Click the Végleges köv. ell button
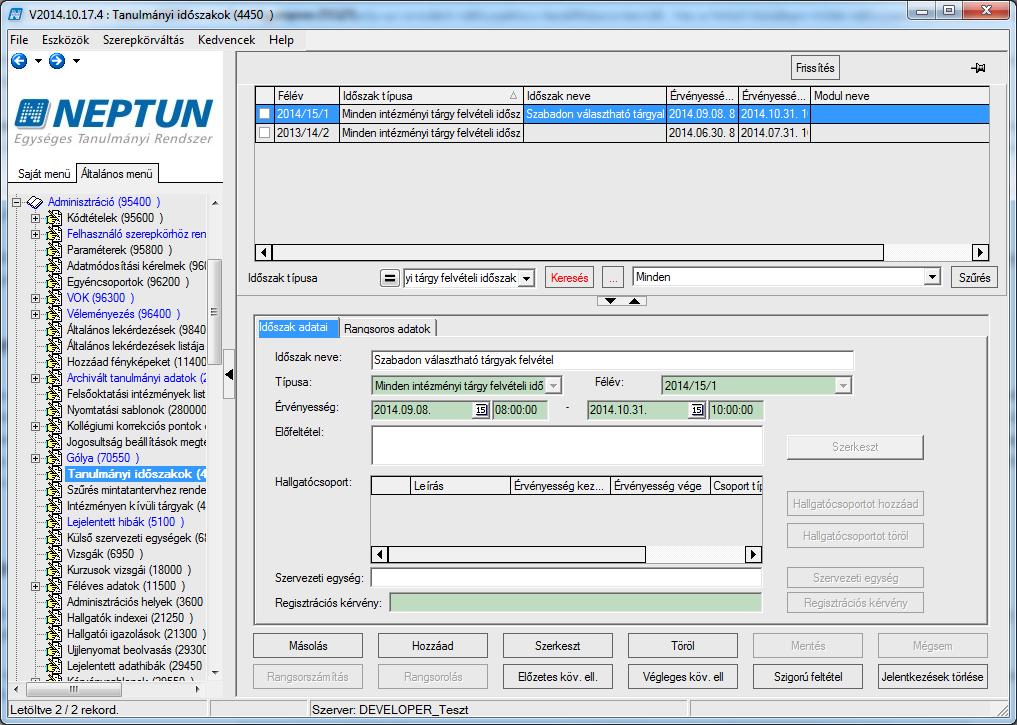The height and width of the screenshot is (725, 1017). coord(682,677)
